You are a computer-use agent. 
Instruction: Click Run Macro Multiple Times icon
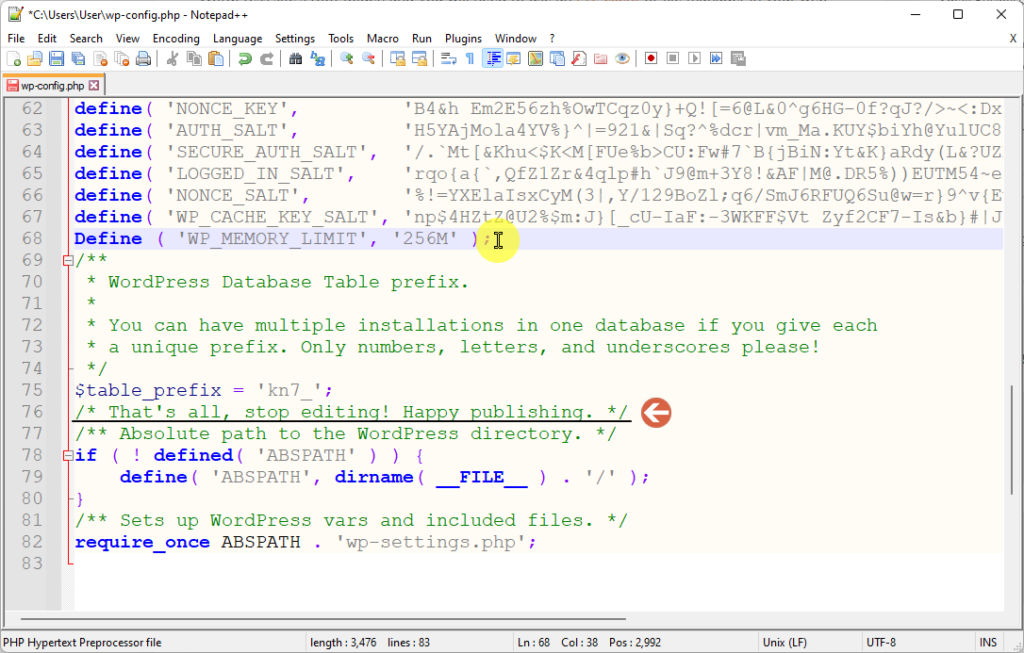[716, 59]
